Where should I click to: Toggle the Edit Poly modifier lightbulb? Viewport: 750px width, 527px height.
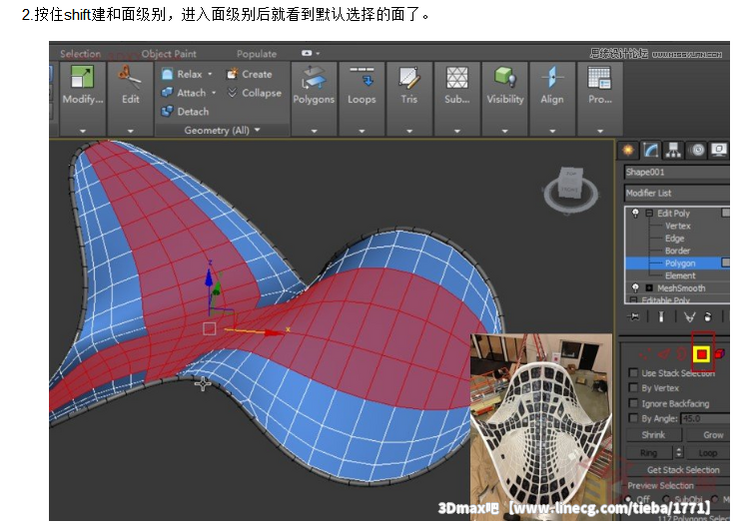click(635, 213)
